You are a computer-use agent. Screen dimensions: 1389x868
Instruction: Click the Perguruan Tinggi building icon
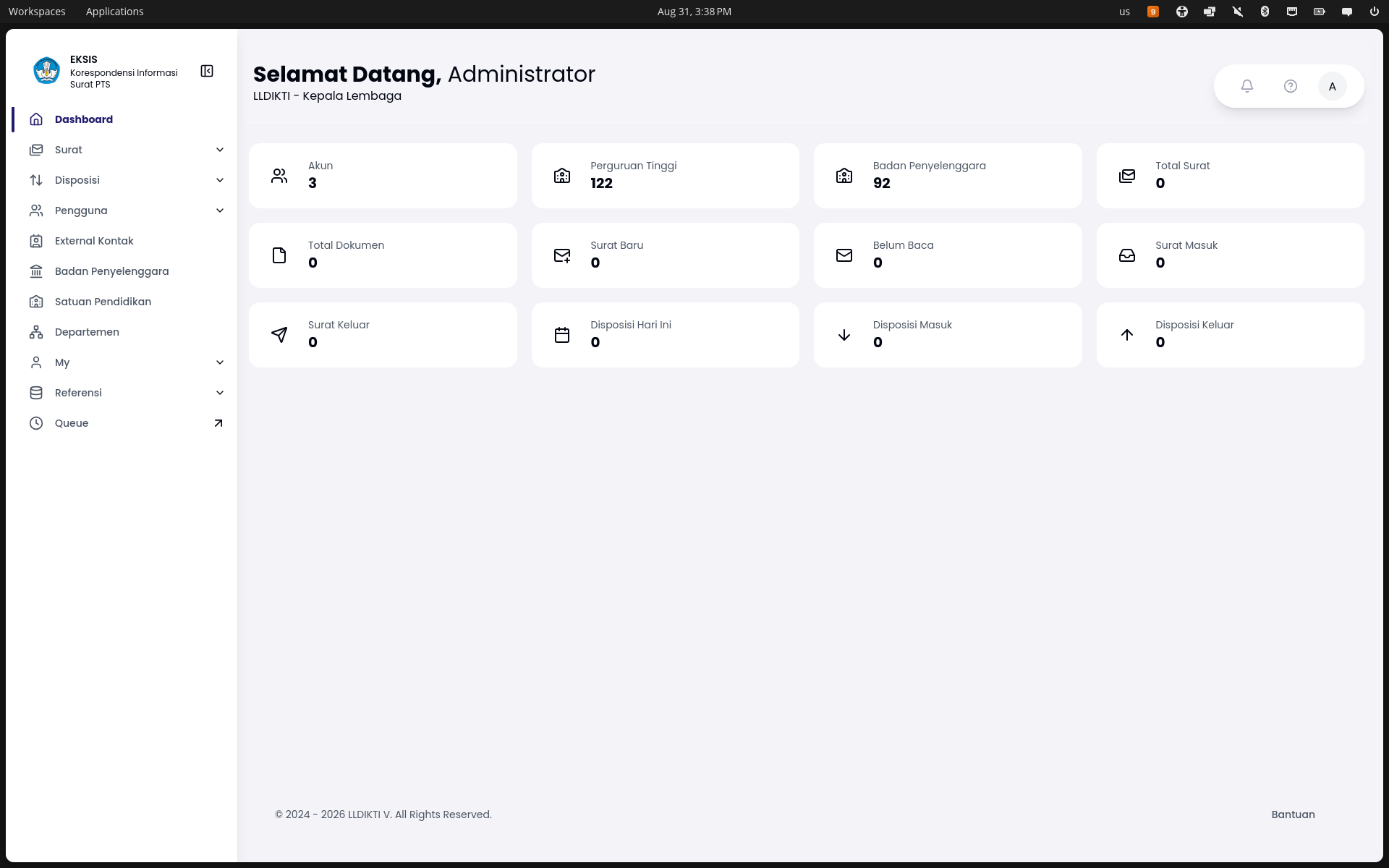(562, 176)
